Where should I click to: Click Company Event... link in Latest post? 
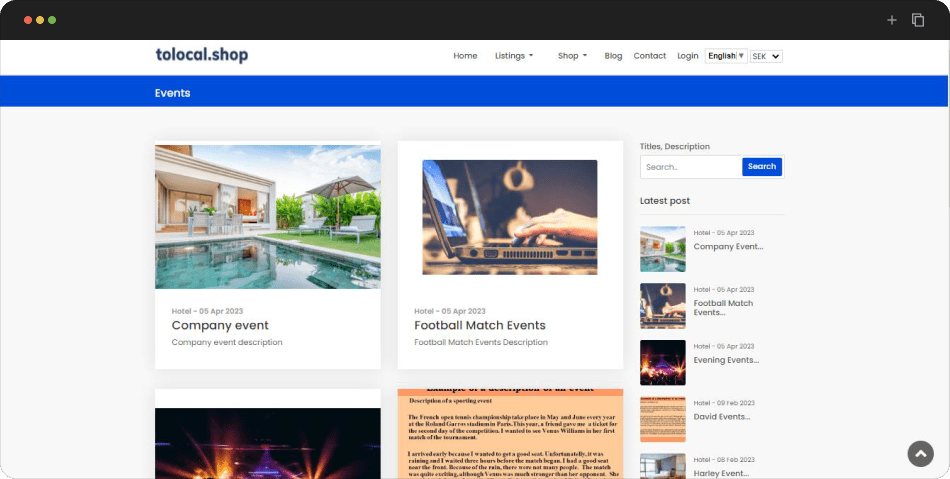tap(728, 246)
